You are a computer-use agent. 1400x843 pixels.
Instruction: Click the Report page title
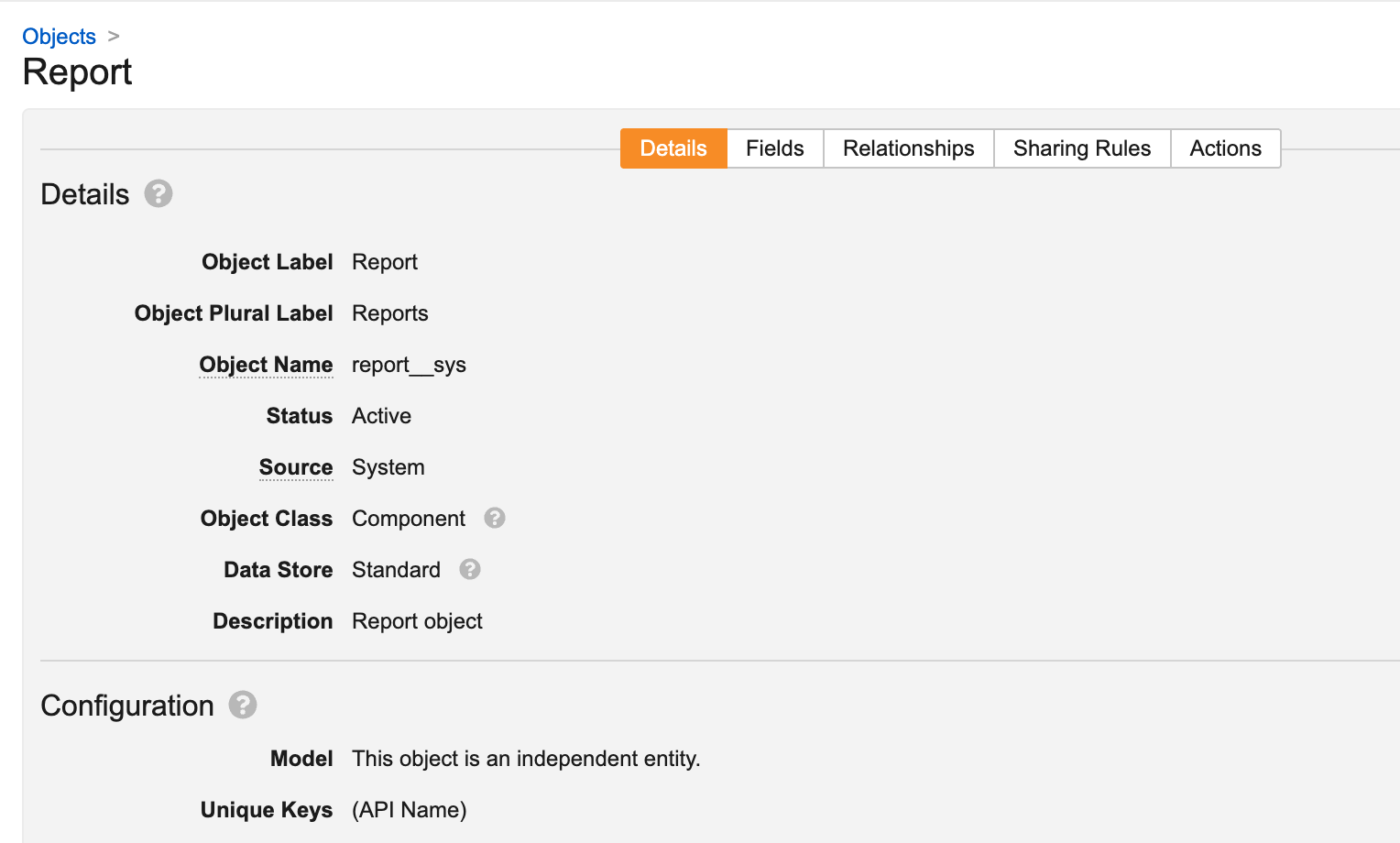77,72
